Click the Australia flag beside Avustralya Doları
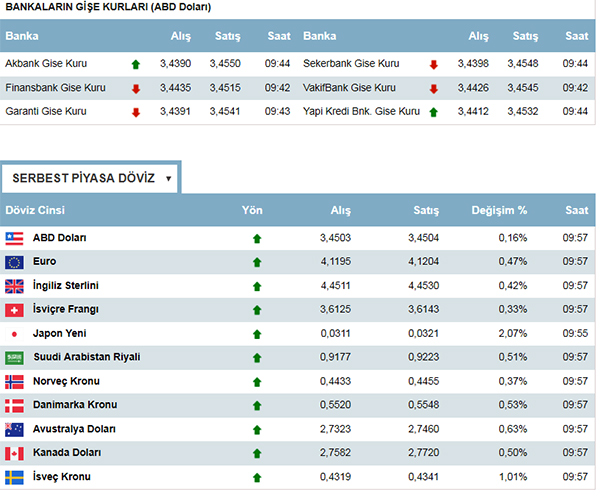Screen dimensions: 600x503 [x=14, y=430]
